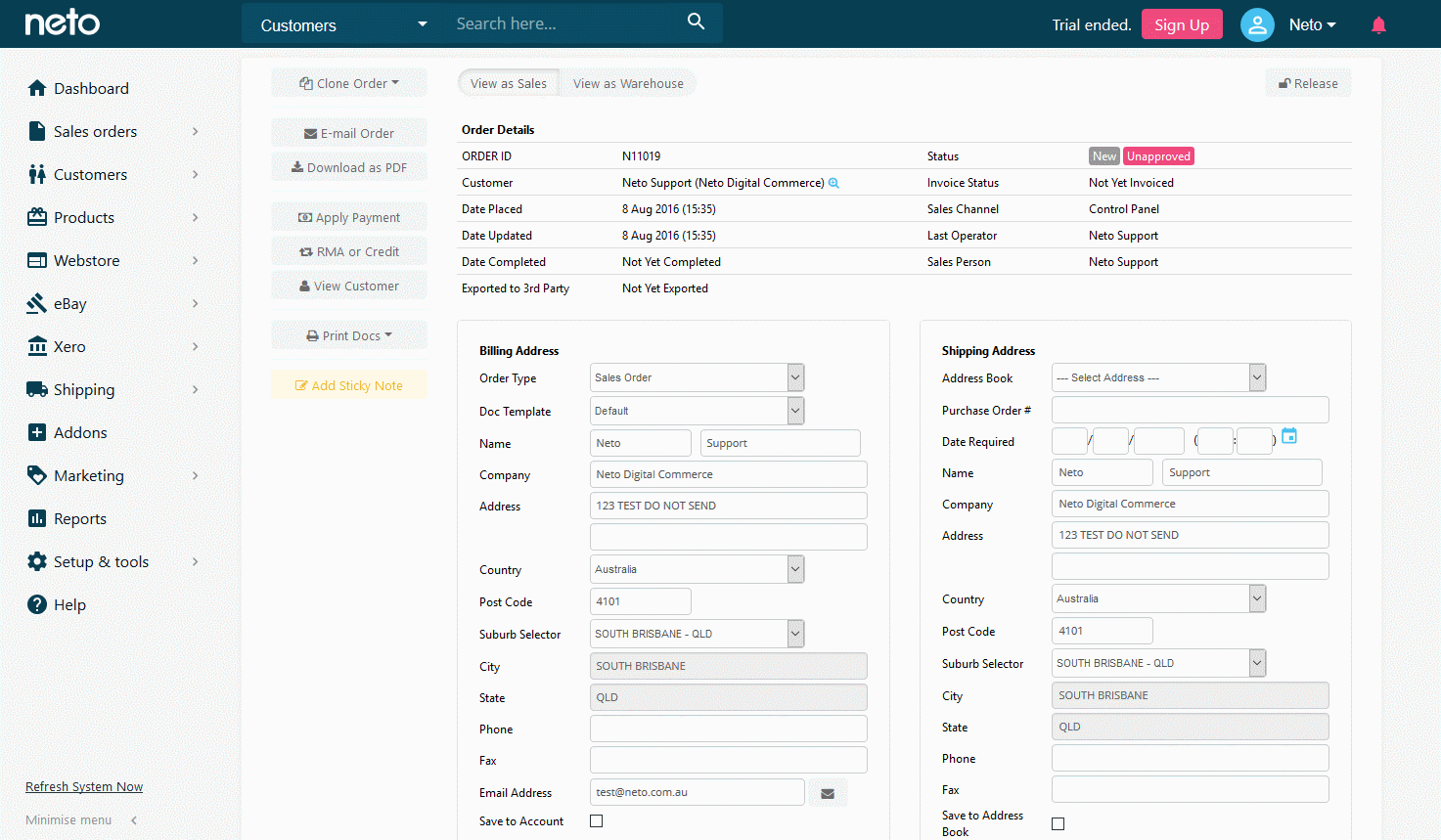Collapse the sidebar with Minimise menu arrow

[x=134, y=820]
